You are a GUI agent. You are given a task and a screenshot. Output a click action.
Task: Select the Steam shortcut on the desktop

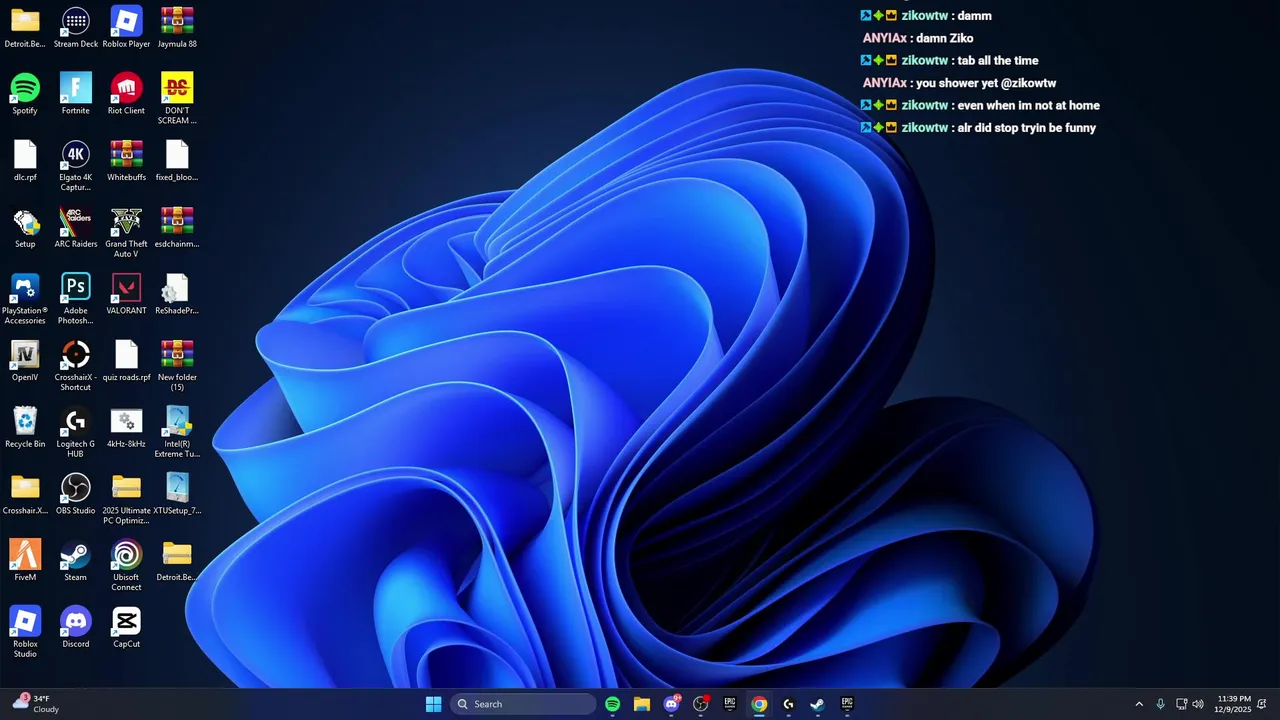pos(76,561)
